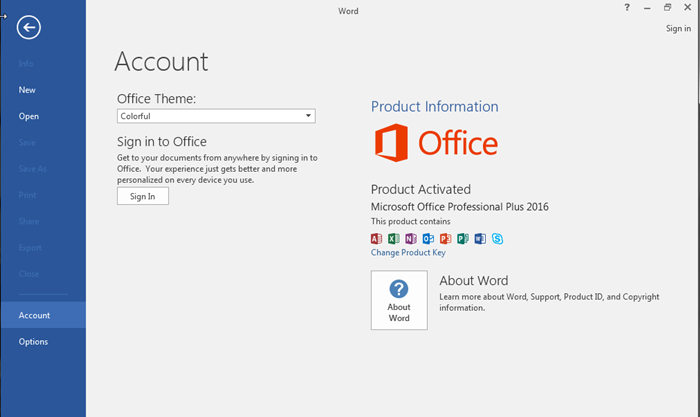700x417 pixels.
Task: Click the Skype app icon
Action: pyautogui.click(x=496, y=238)
